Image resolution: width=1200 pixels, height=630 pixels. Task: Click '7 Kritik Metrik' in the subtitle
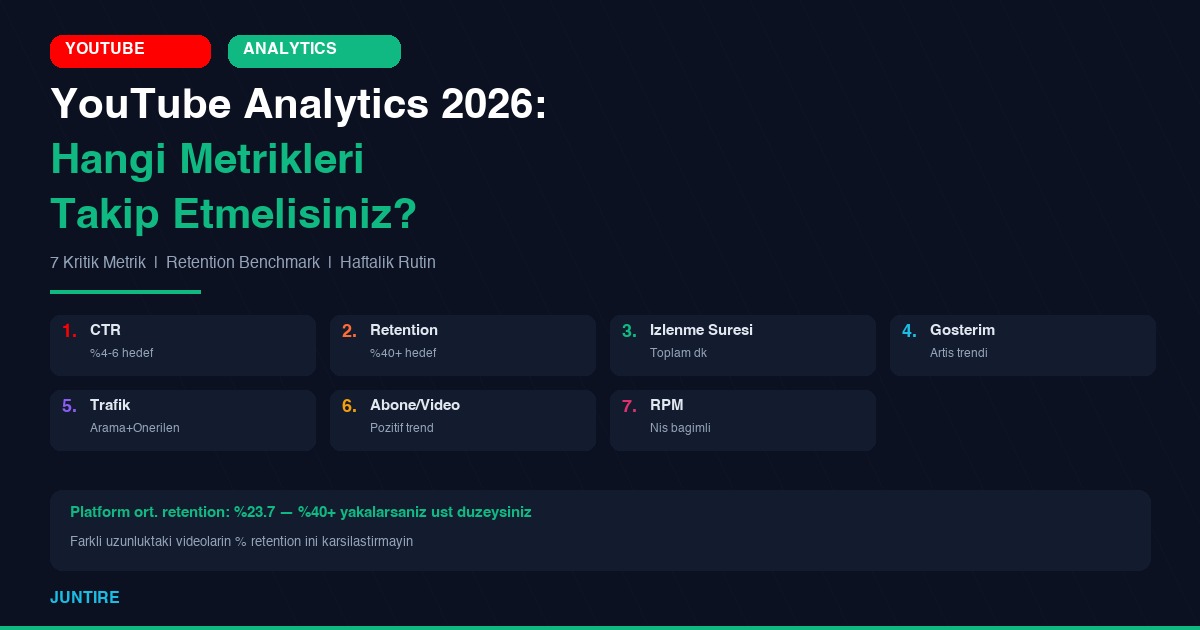click(x=98, y=262)
